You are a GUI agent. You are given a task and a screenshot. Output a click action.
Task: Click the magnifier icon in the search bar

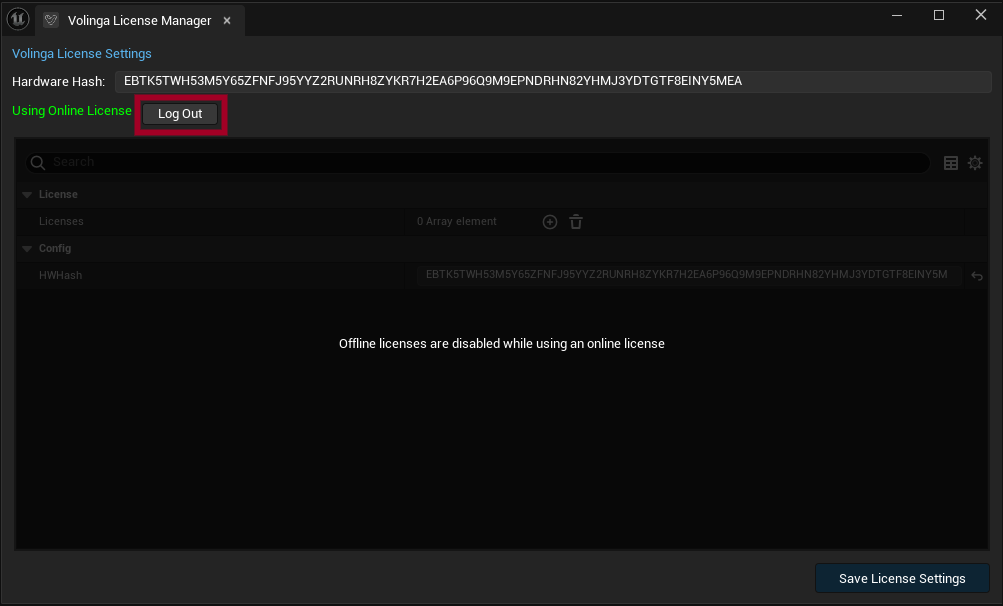[x=38, y=163]
